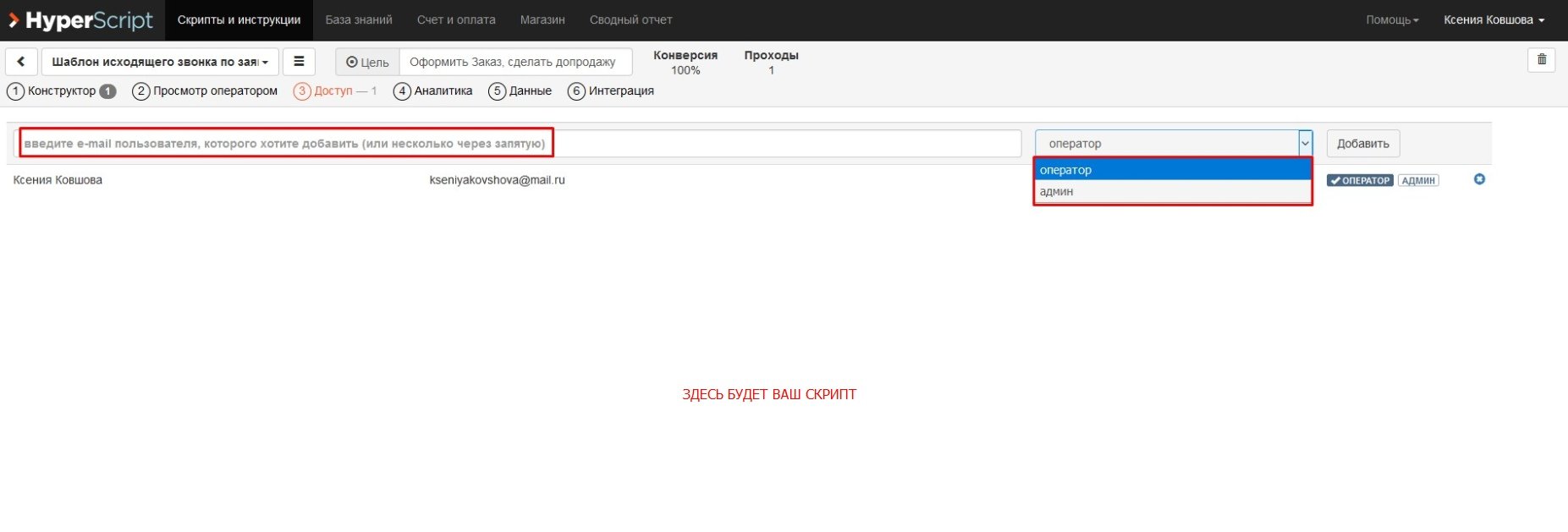This screenshot has height=532, width=1568.
Task: Open the Ксения Ковшова account menu
Action: 1494,19
